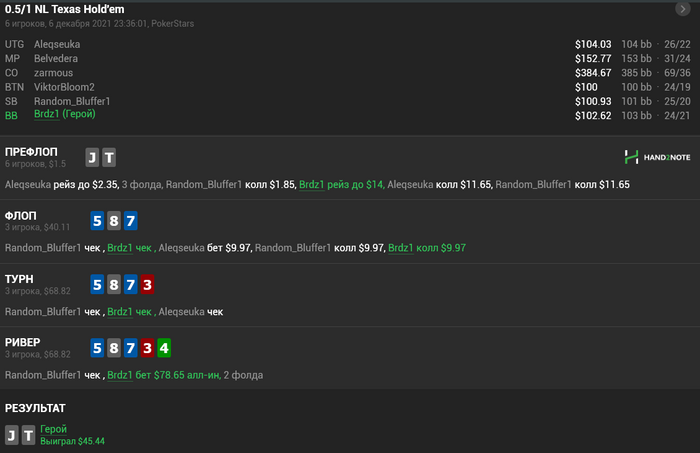
Task: Click the 69/36 stats for zarmous
Action: pyautogui.click(x=677, y=73)
